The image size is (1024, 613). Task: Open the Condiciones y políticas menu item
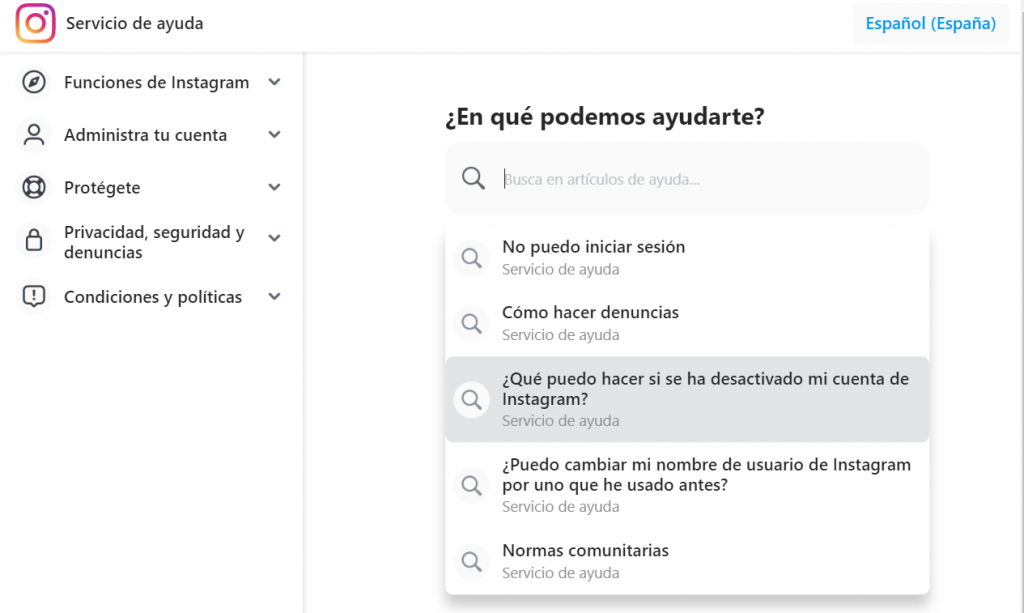pos(152,296)
